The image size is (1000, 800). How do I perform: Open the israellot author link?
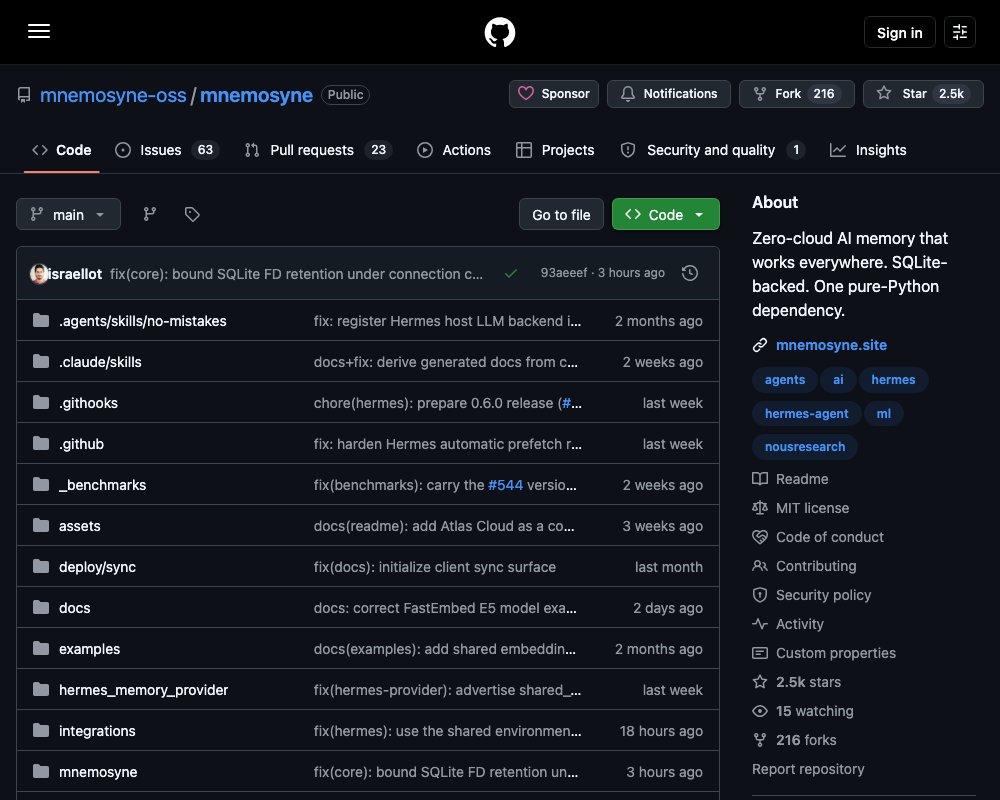point(75,274)
